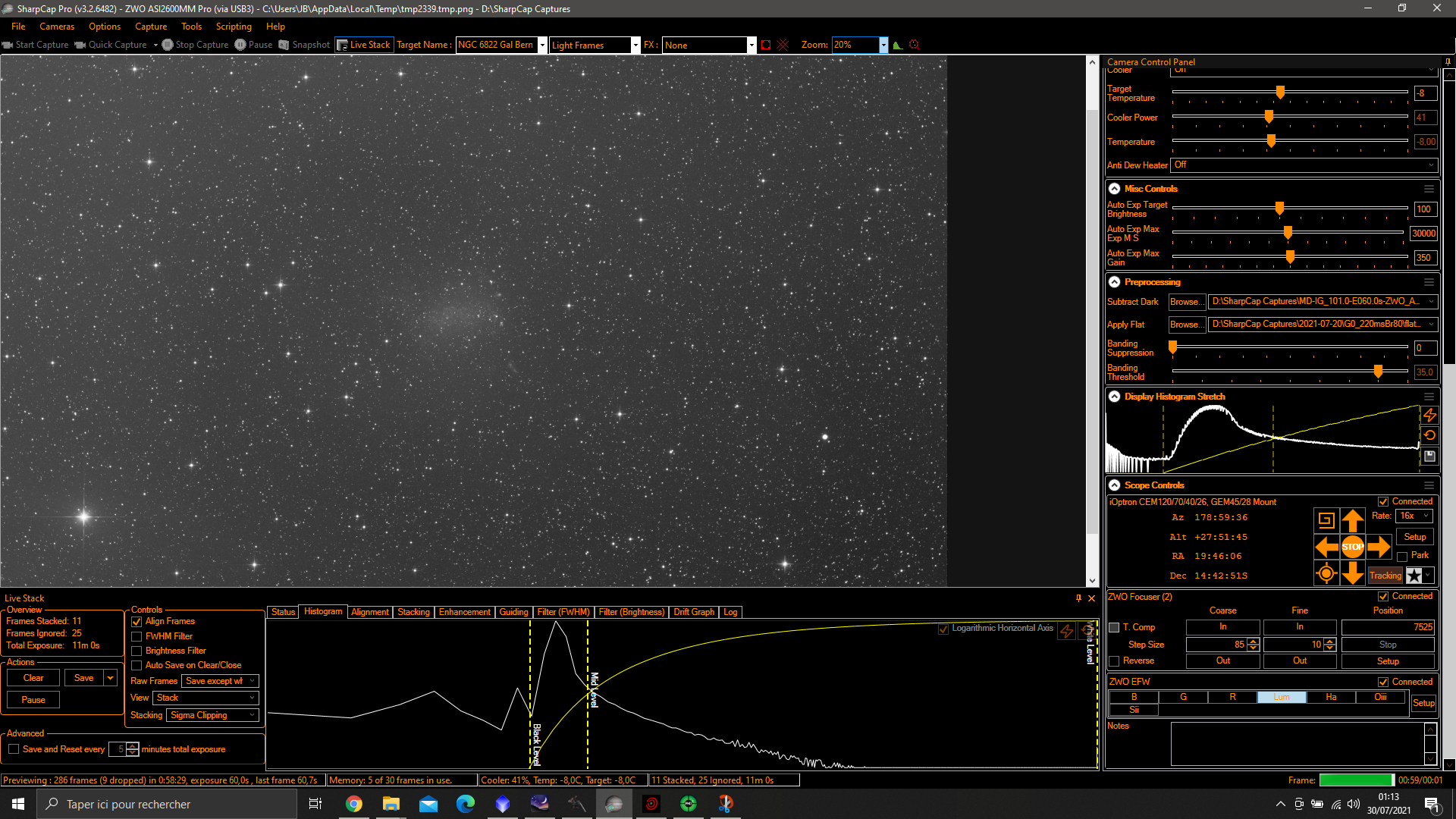Click the target recenter icon in Scope Controls

tap(1326, 573)
